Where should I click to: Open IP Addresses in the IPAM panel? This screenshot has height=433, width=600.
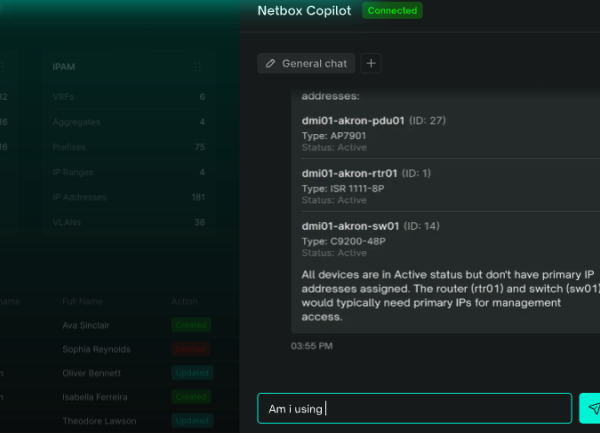pos(129,197)
